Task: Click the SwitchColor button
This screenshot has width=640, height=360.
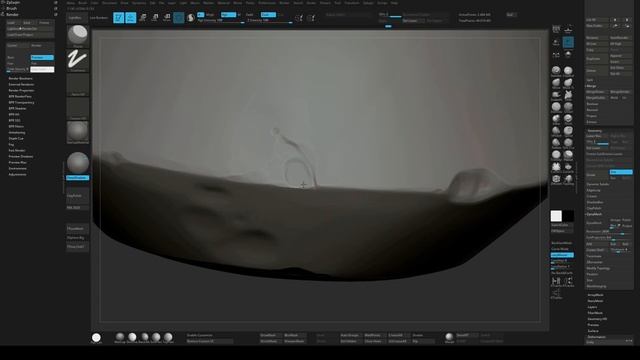Action: (x=562, y=225)
